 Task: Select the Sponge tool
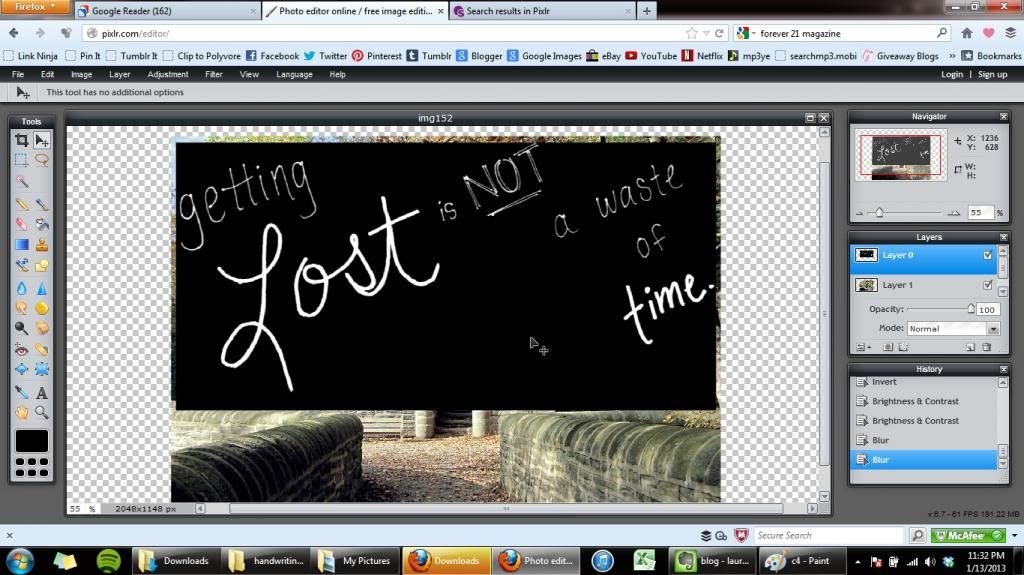[42, 308]
